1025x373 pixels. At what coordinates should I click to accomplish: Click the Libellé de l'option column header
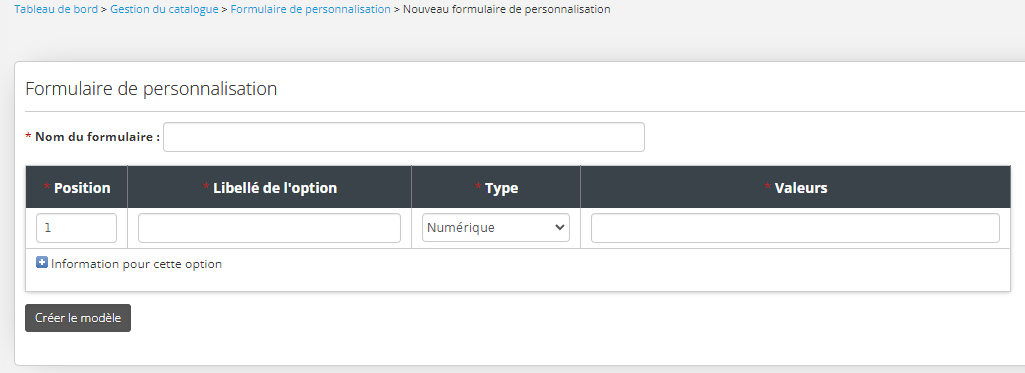point(269,187)
